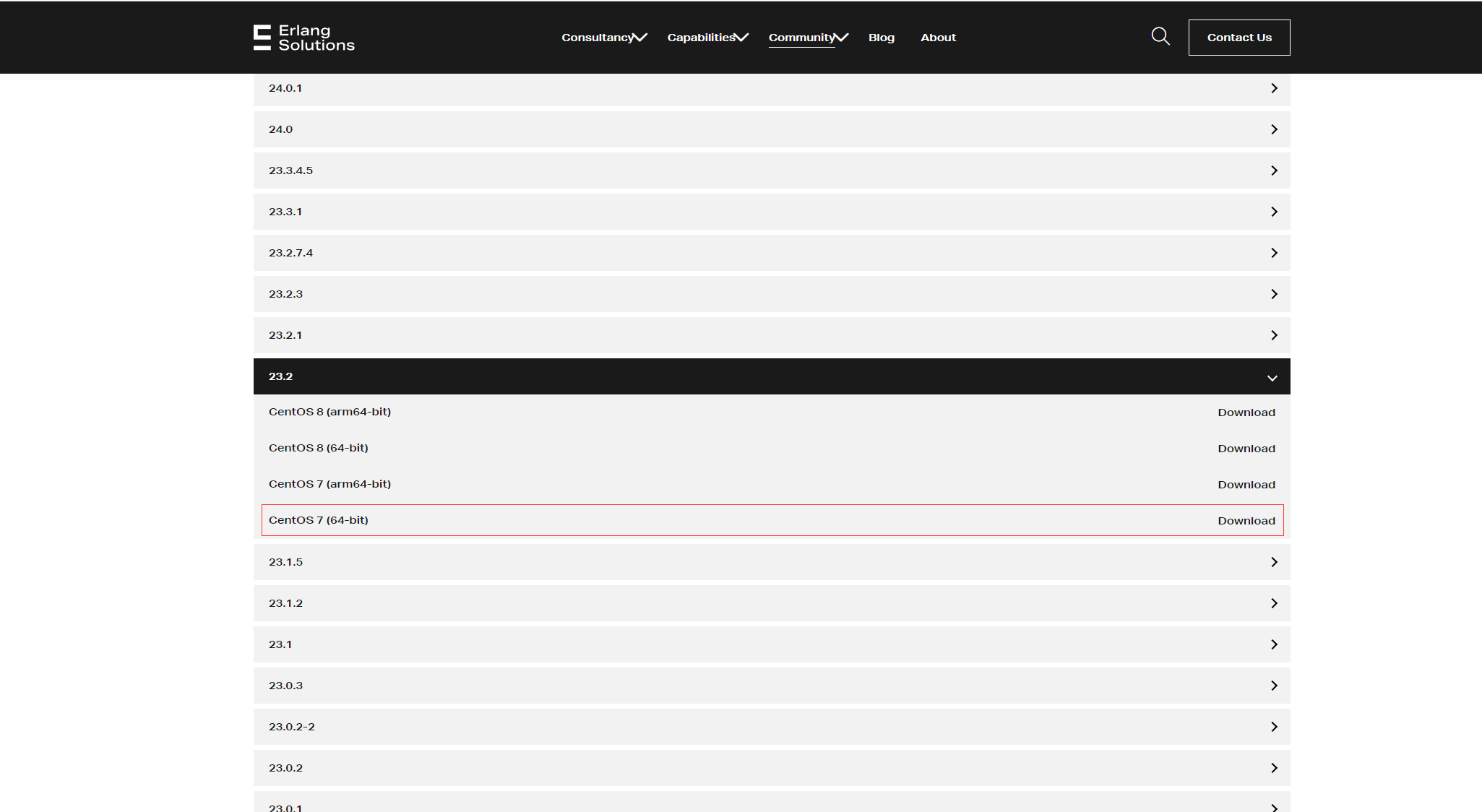The width and height of the screenshot is (1482, 812).
Task: Expand the 23.1.2 version row
Action: (771, 603)
